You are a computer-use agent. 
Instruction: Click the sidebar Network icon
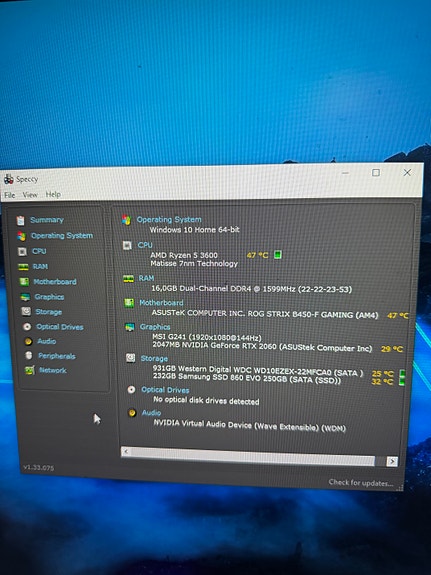[x=30, y=370]
